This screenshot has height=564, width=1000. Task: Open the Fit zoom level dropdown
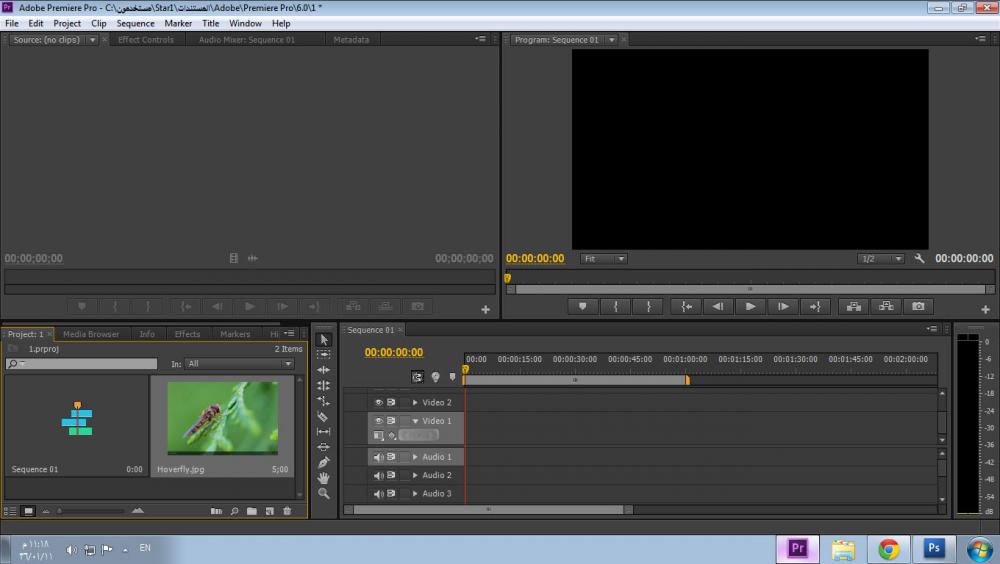[x=604, y=259]
